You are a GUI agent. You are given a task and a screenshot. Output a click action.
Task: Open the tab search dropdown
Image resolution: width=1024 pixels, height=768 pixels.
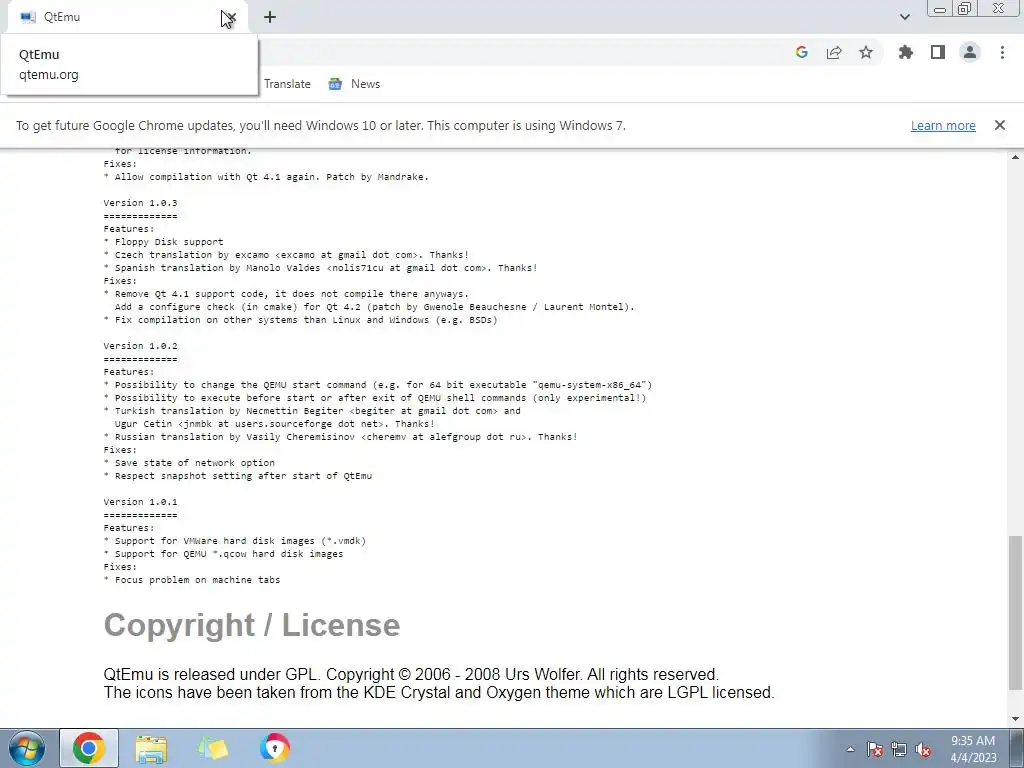(904, 17)
